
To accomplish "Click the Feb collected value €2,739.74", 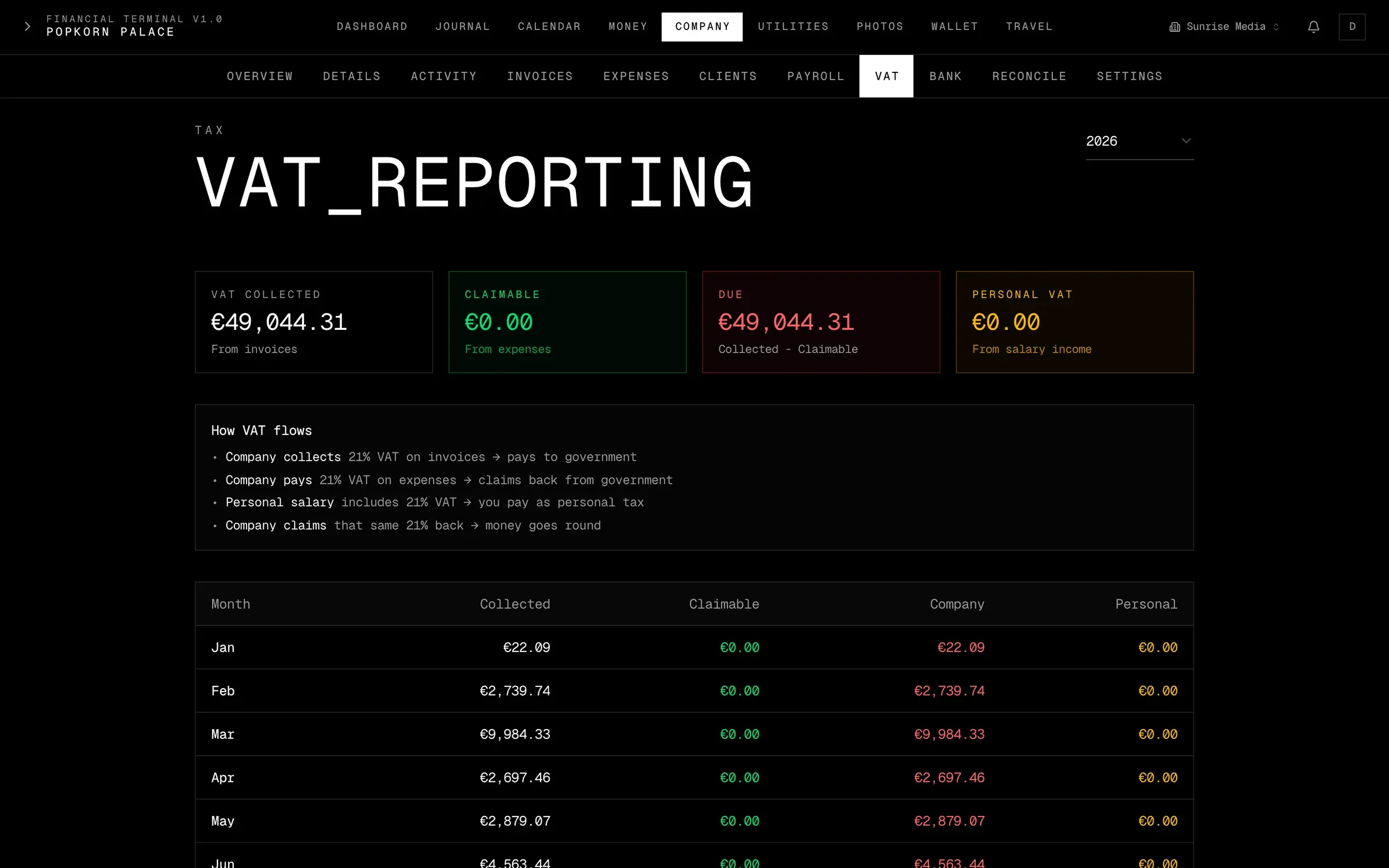I will point(515,691).
